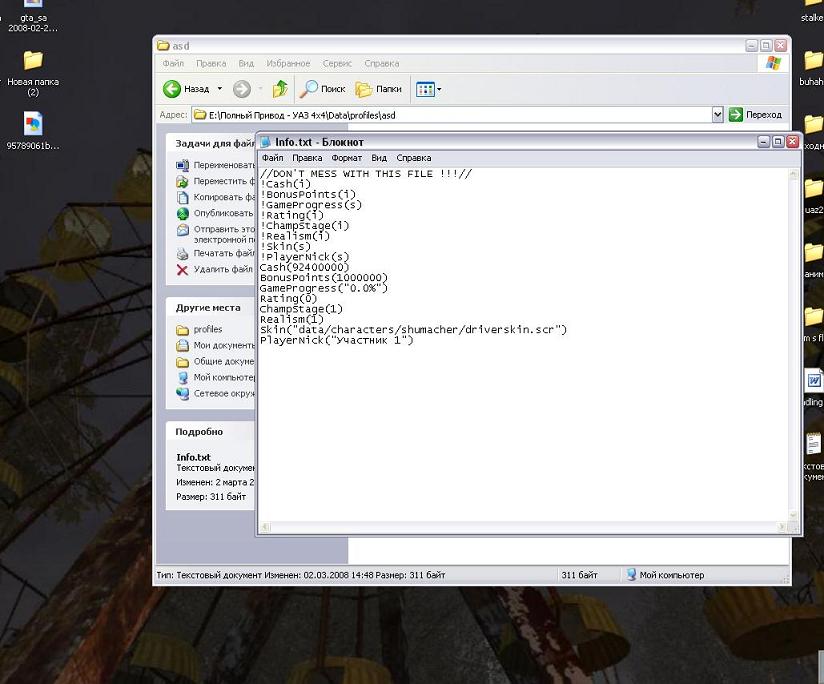Click the Skin driverskin.scr line in Notepad

[x=414, y=329]
